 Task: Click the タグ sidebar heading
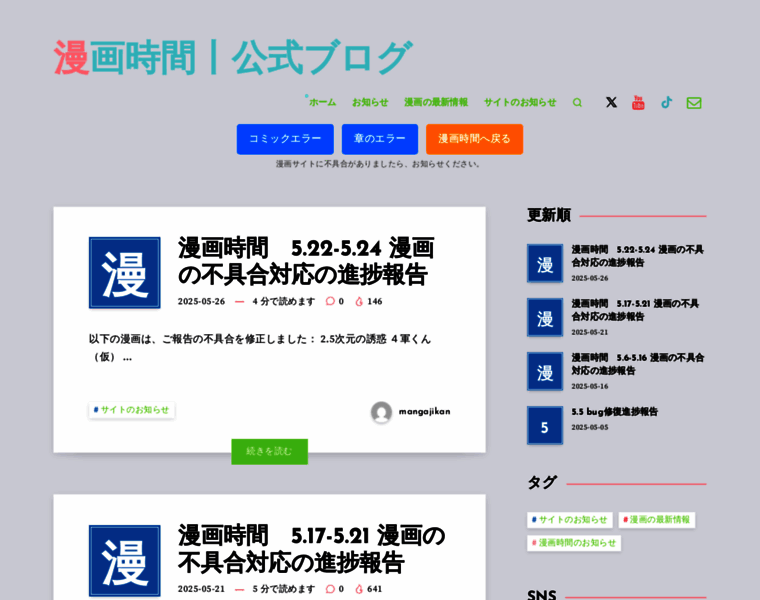coord(542,483)
